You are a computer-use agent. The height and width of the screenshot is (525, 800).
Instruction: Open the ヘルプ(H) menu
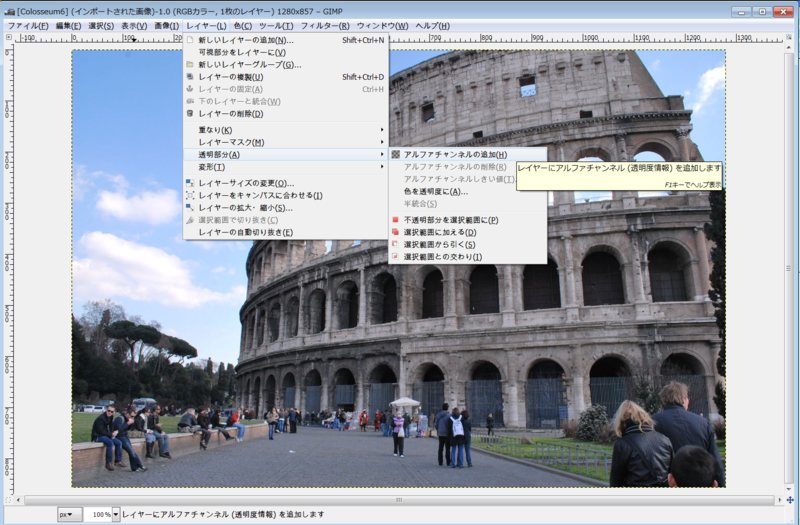432,26
